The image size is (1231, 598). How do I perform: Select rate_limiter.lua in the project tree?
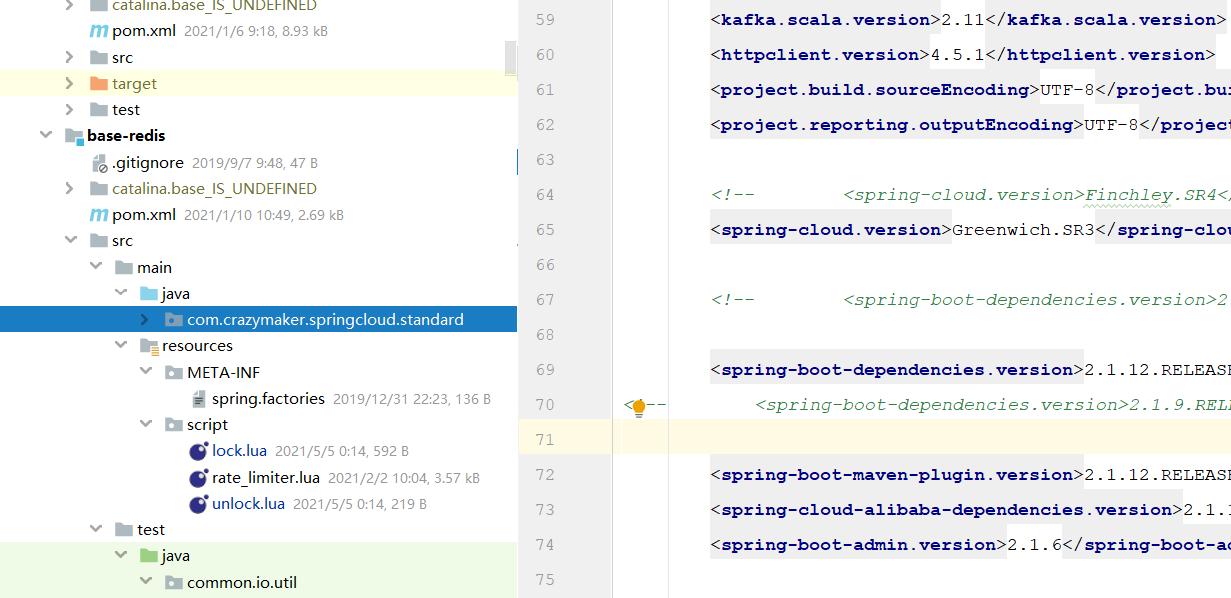coord(266,478)
